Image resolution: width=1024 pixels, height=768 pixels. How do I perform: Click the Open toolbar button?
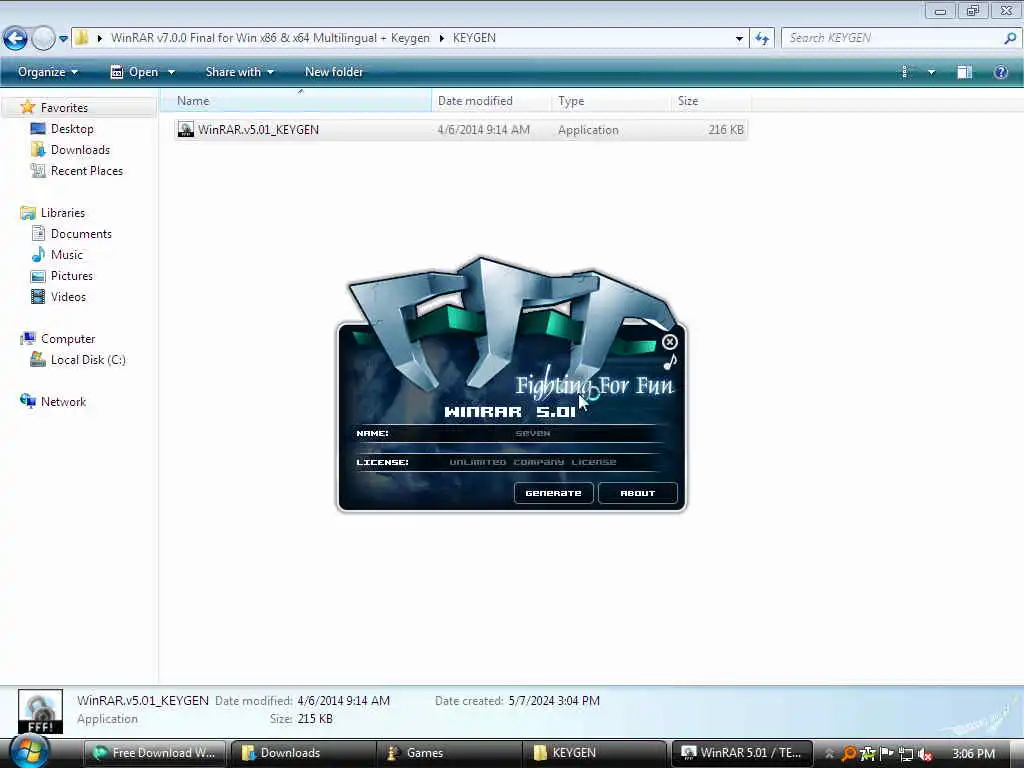click(x=135, y=72)
